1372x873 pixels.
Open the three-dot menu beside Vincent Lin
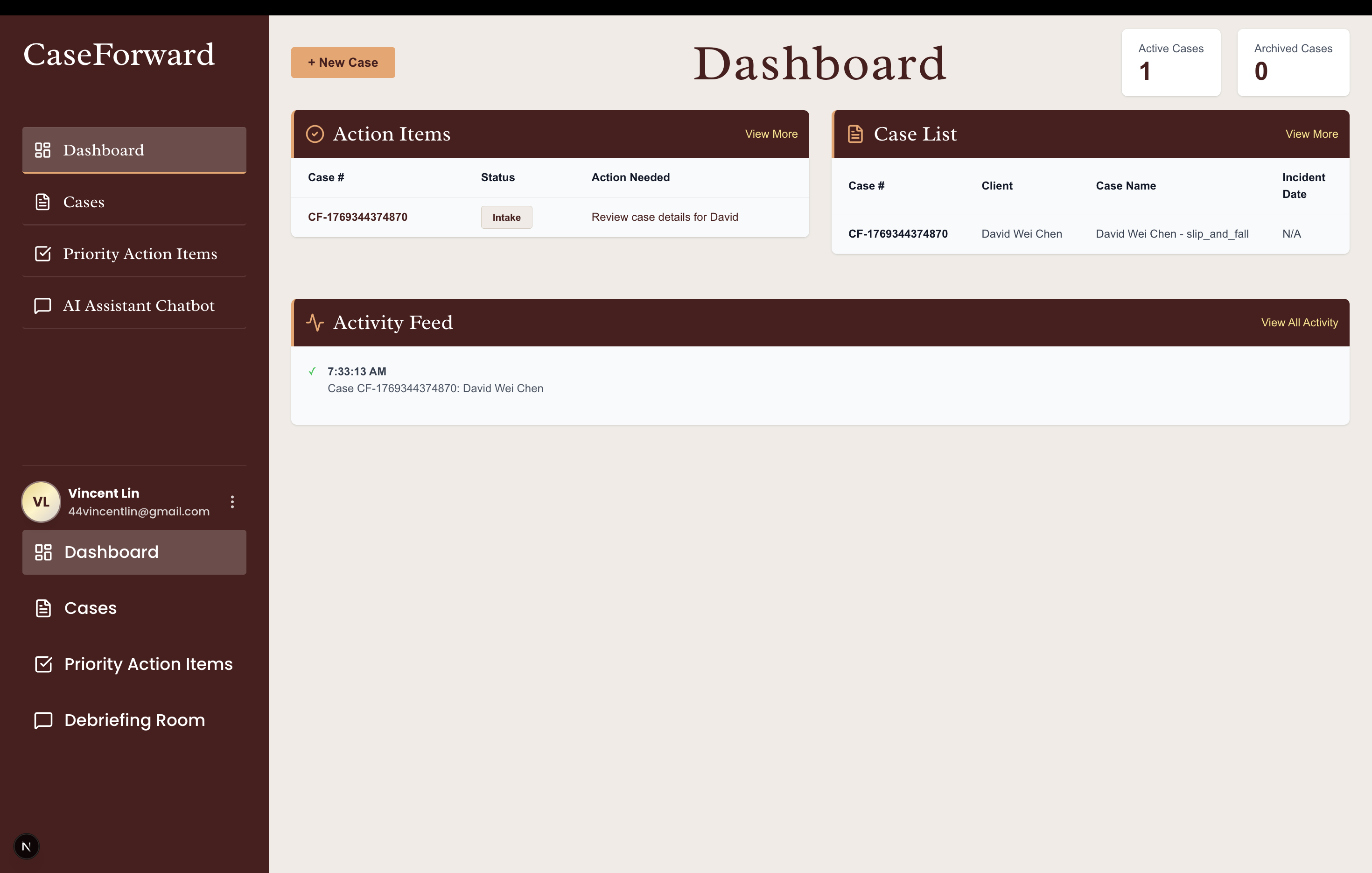coord(232,501)
